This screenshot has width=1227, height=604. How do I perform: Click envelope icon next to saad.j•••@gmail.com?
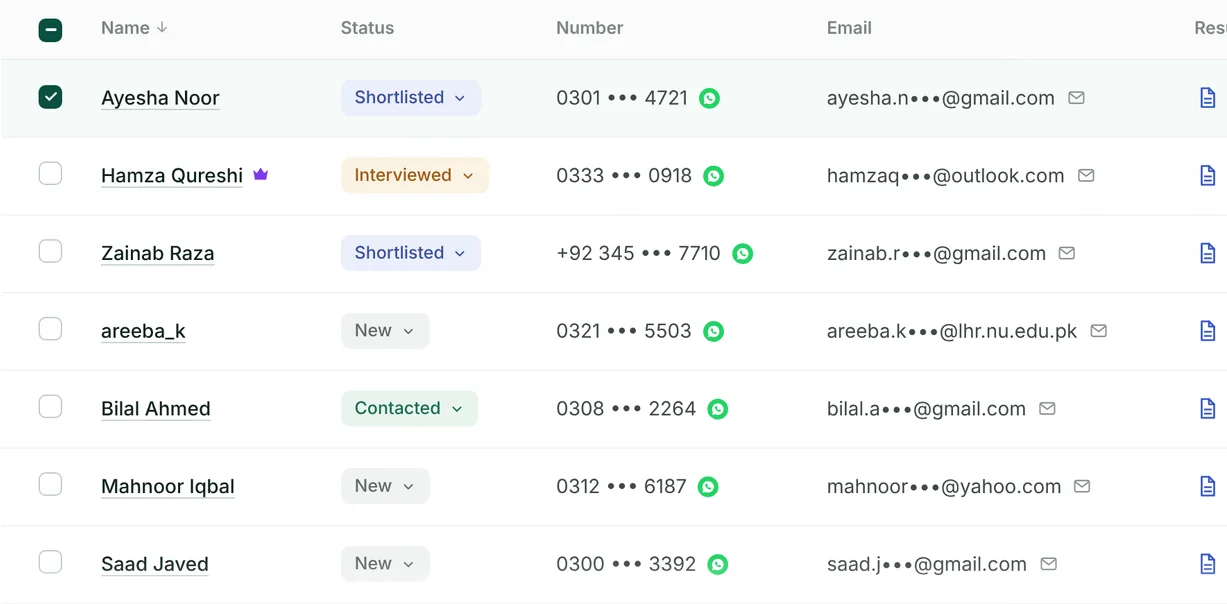pyautogui.click(x=1048, y=564)
